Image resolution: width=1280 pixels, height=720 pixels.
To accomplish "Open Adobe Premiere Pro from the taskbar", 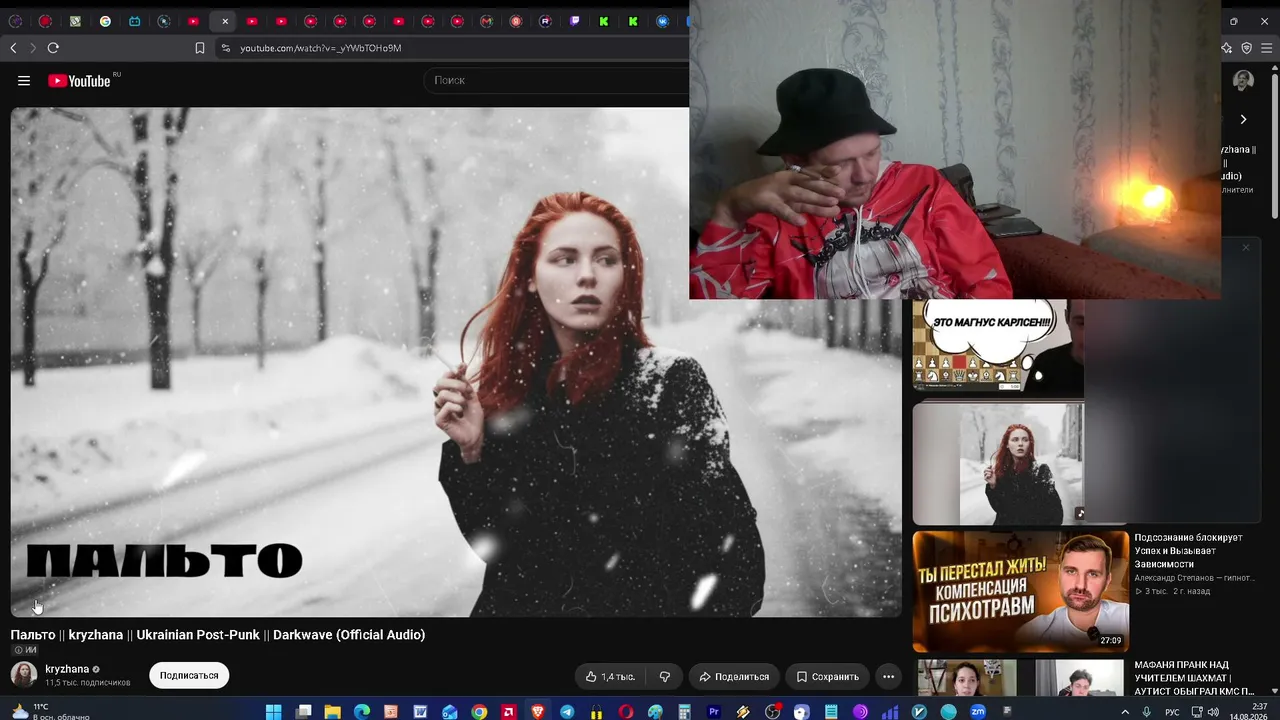I will 714,712.
